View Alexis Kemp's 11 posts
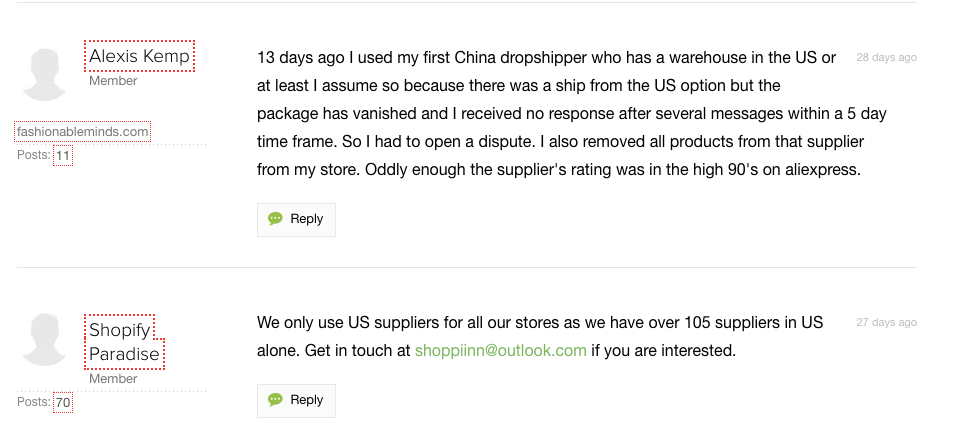The image size is (960, 448). click(x=63, y=156)
